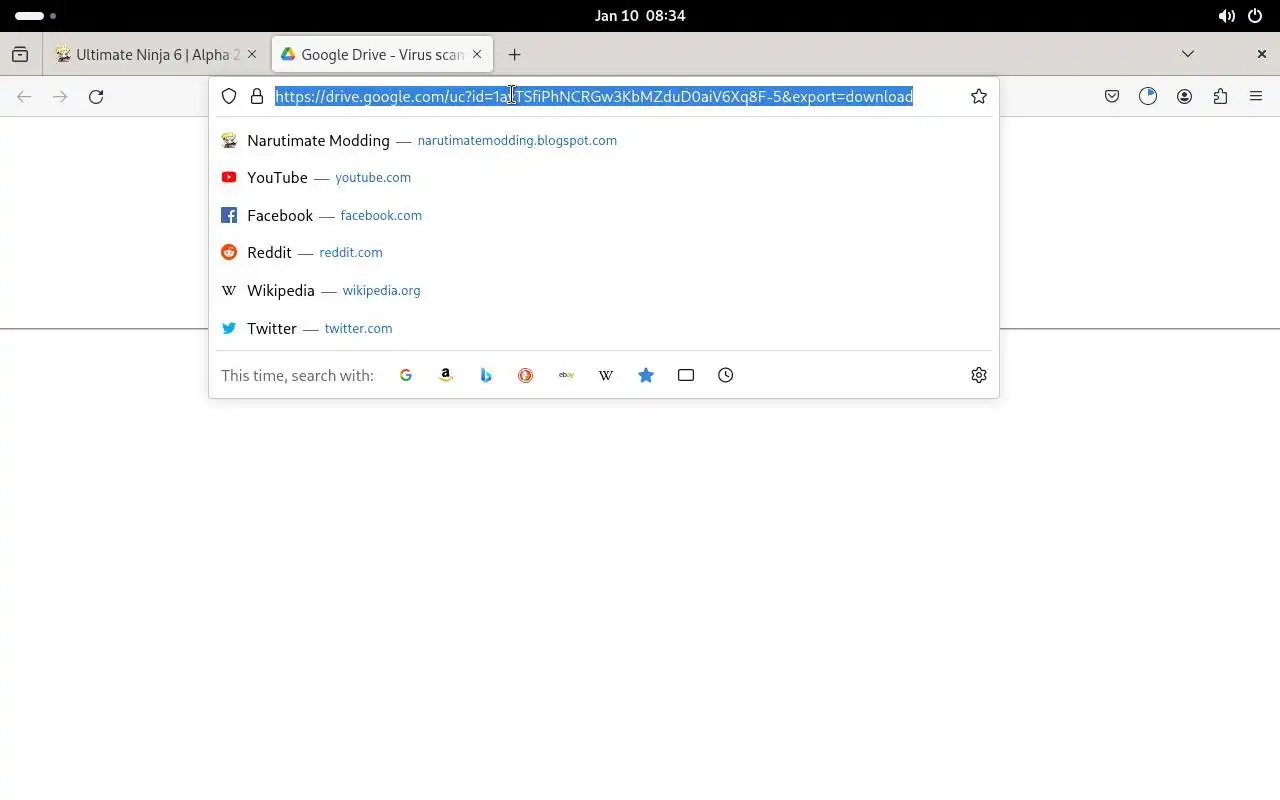Search with Wikipedia engine icon
Viewport: 1280px width, 800px height.
pos(606,375)
